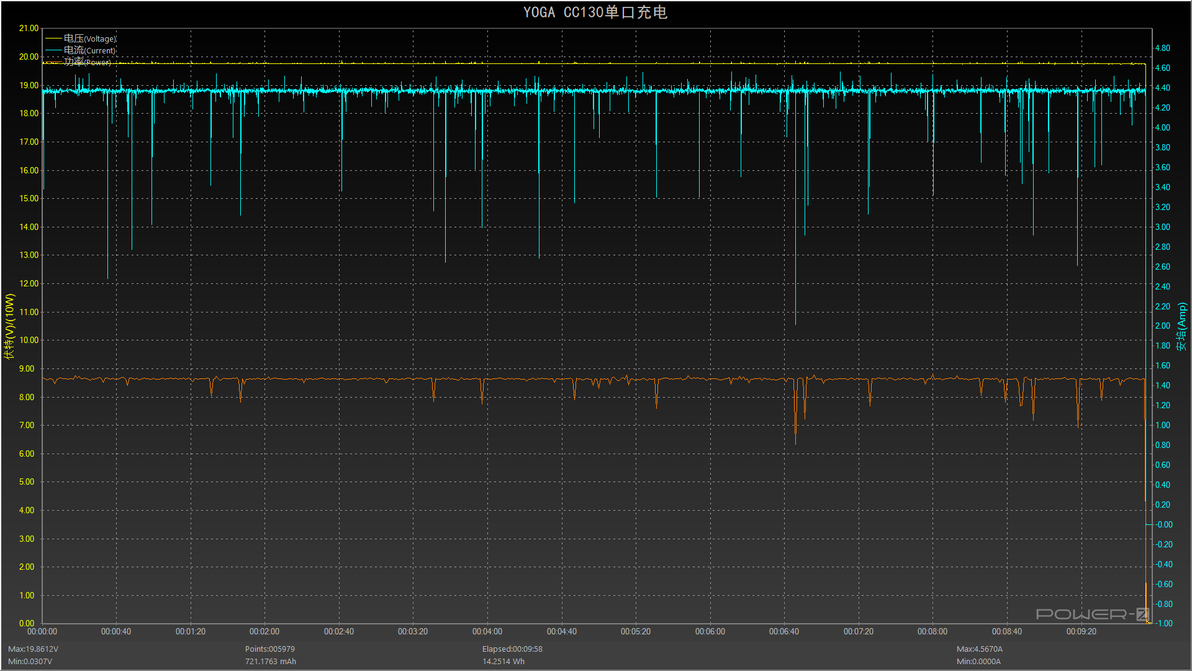The image size is (1192, 671).
Task: Click the "00:05:20" time axis label
Action: click(636, 631)
